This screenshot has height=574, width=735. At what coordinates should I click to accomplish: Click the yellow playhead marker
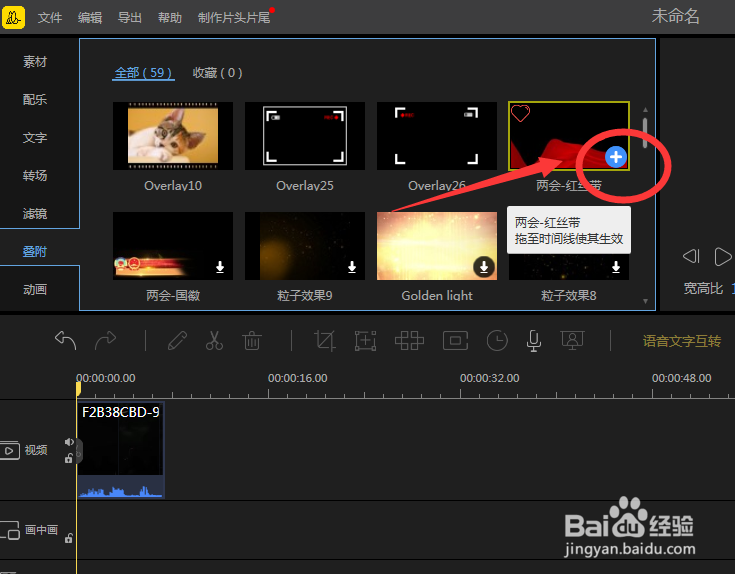tap(78, 389)
